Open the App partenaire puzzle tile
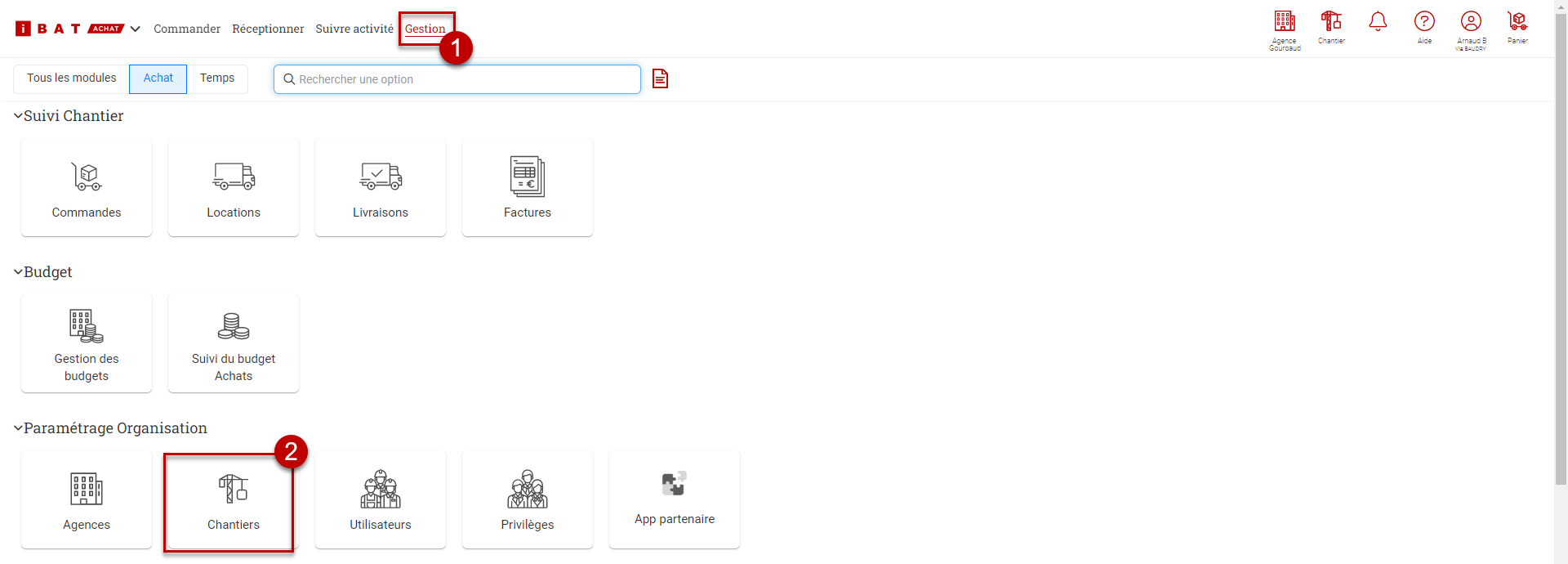Image resolution: width=1568 pixels, height=564 pixels. (x=675, y=500)
